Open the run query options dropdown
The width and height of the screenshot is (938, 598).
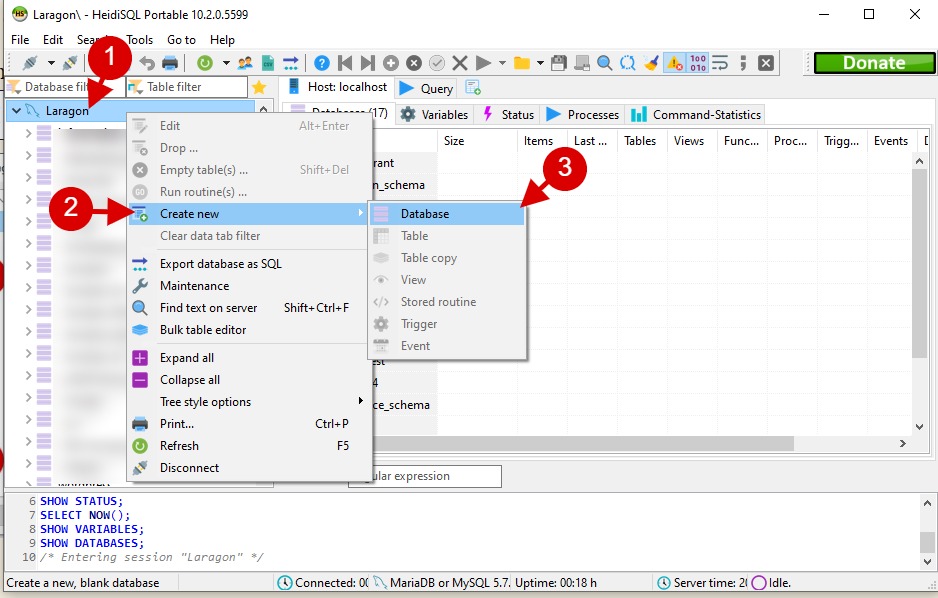502,63
